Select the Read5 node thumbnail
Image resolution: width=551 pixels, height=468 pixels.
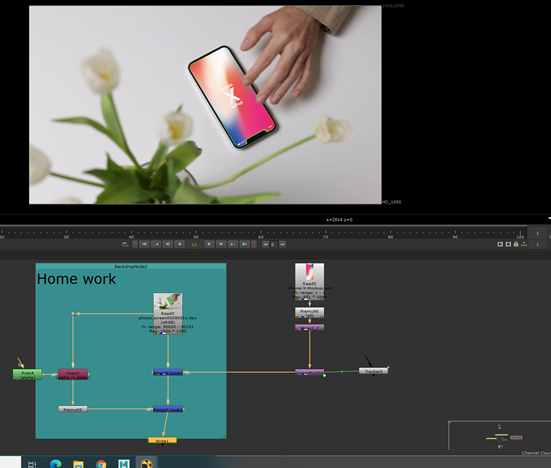point(310,273)
